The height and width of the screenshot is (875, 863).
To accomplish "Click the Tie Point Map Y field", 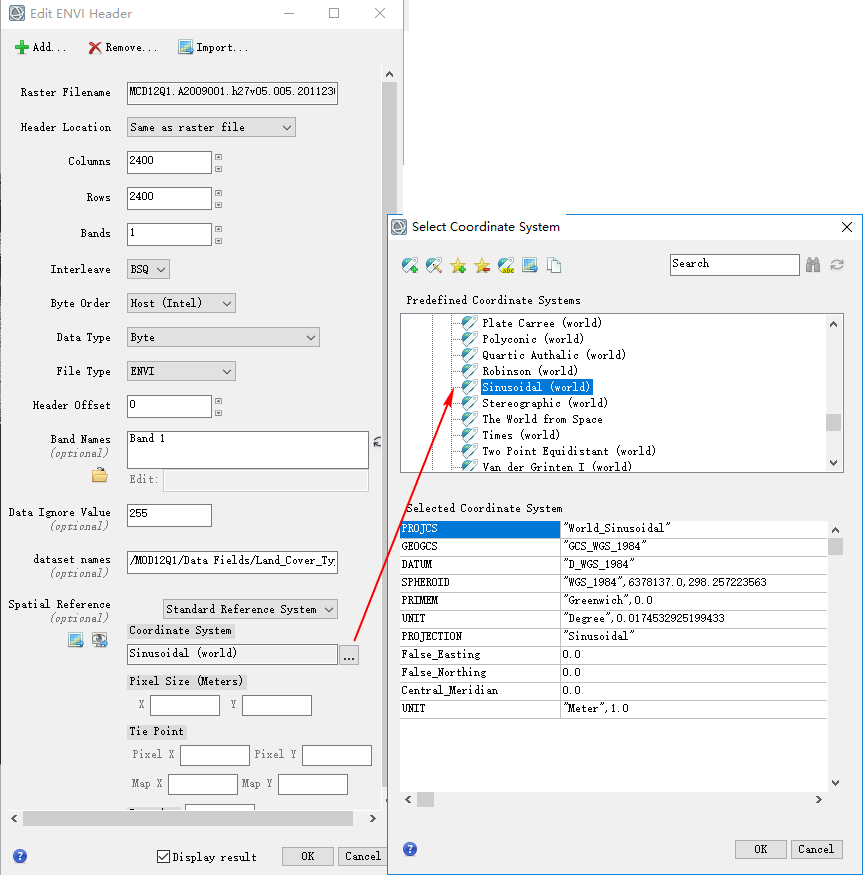I will coord(313,784).
